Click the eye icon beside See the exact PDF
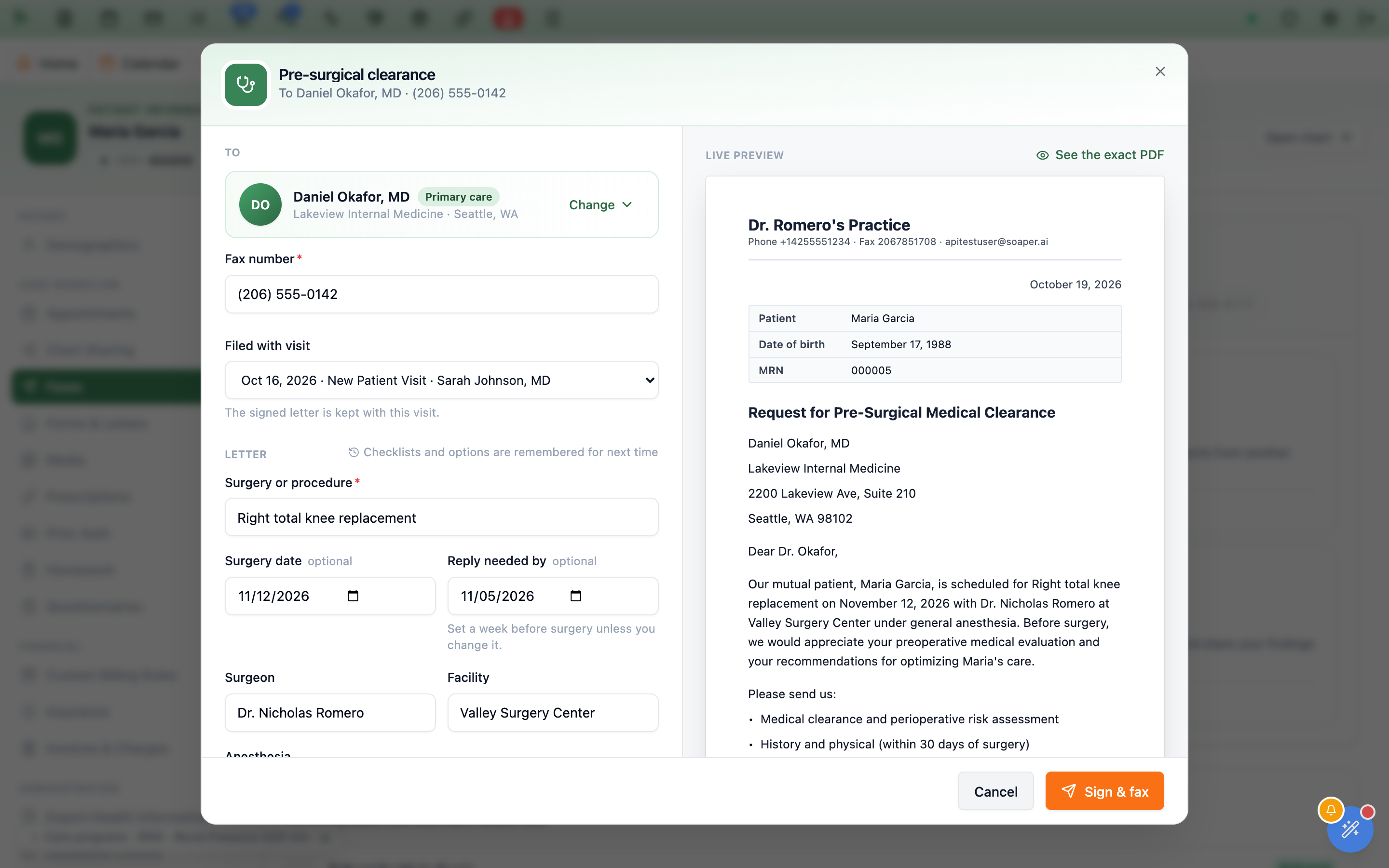1389x868 pixels. (x=1042, y=155)
